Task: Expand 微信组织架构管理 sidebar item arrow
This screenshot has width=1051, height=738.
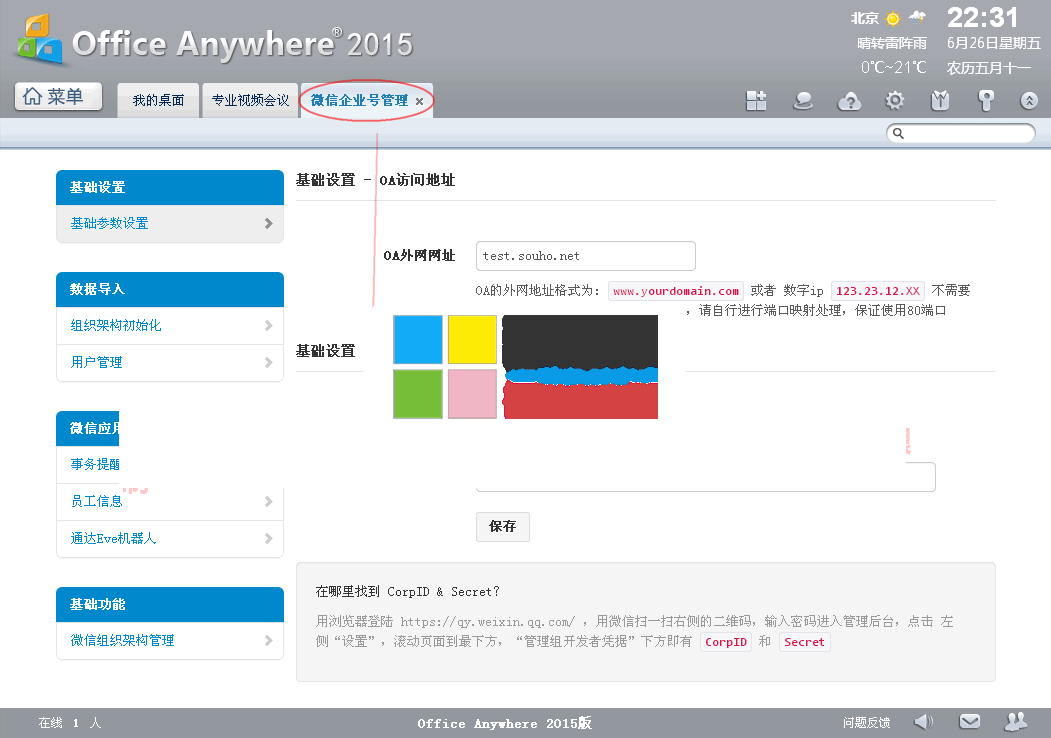Action: 268,640
